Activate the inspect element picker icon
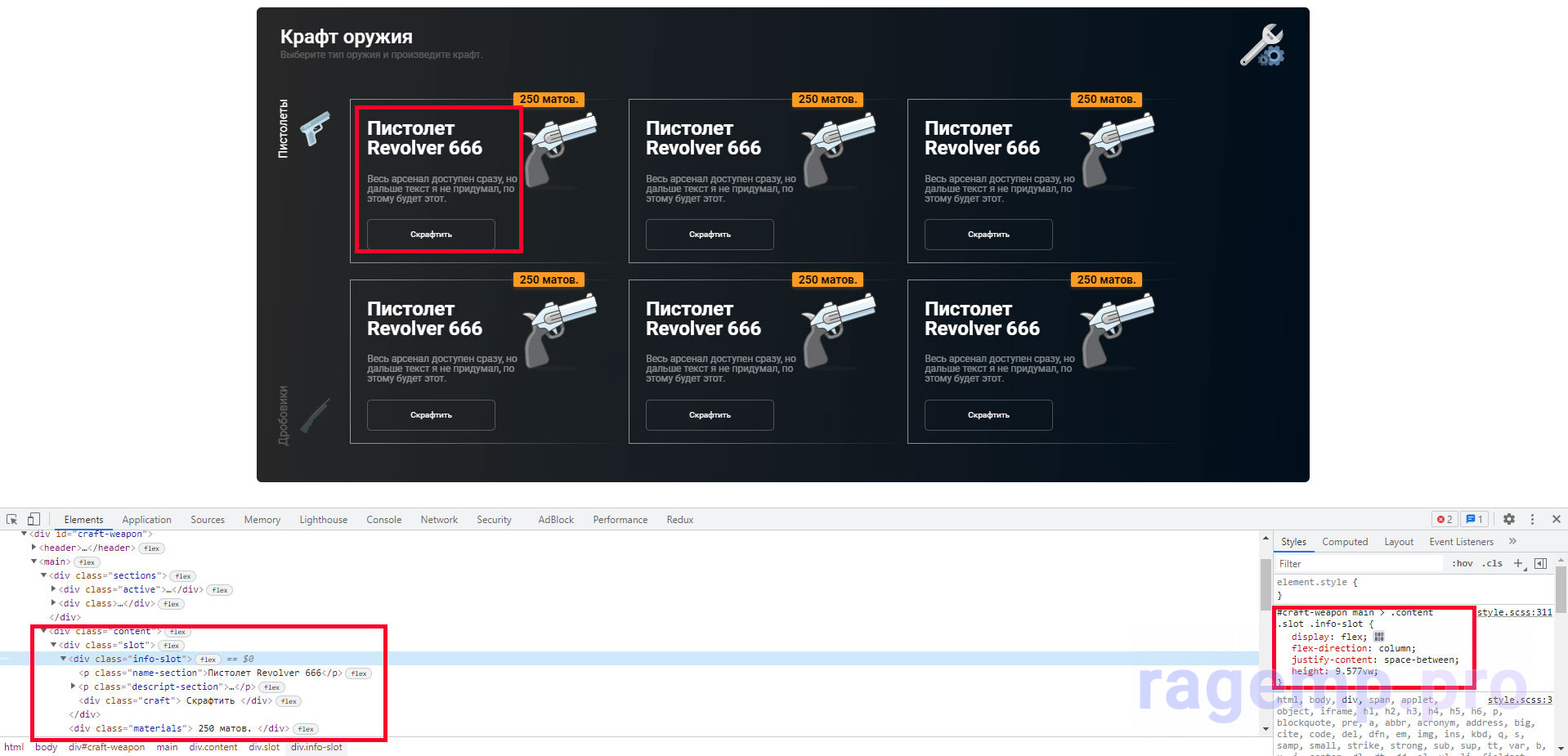This screenshot has height=756, width=1568. 11,519
